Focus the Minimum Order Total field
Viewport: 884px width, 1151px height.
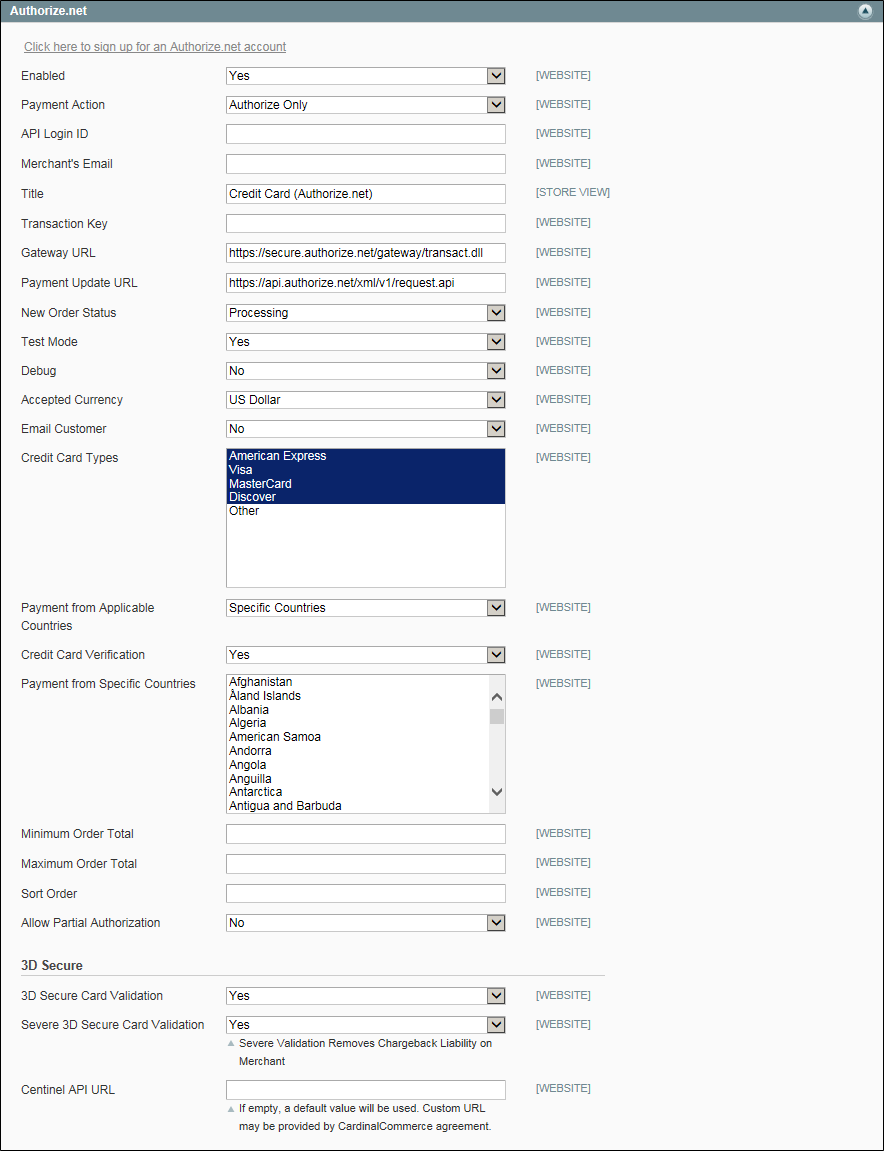pyautogui.click(x=366, y=835)
